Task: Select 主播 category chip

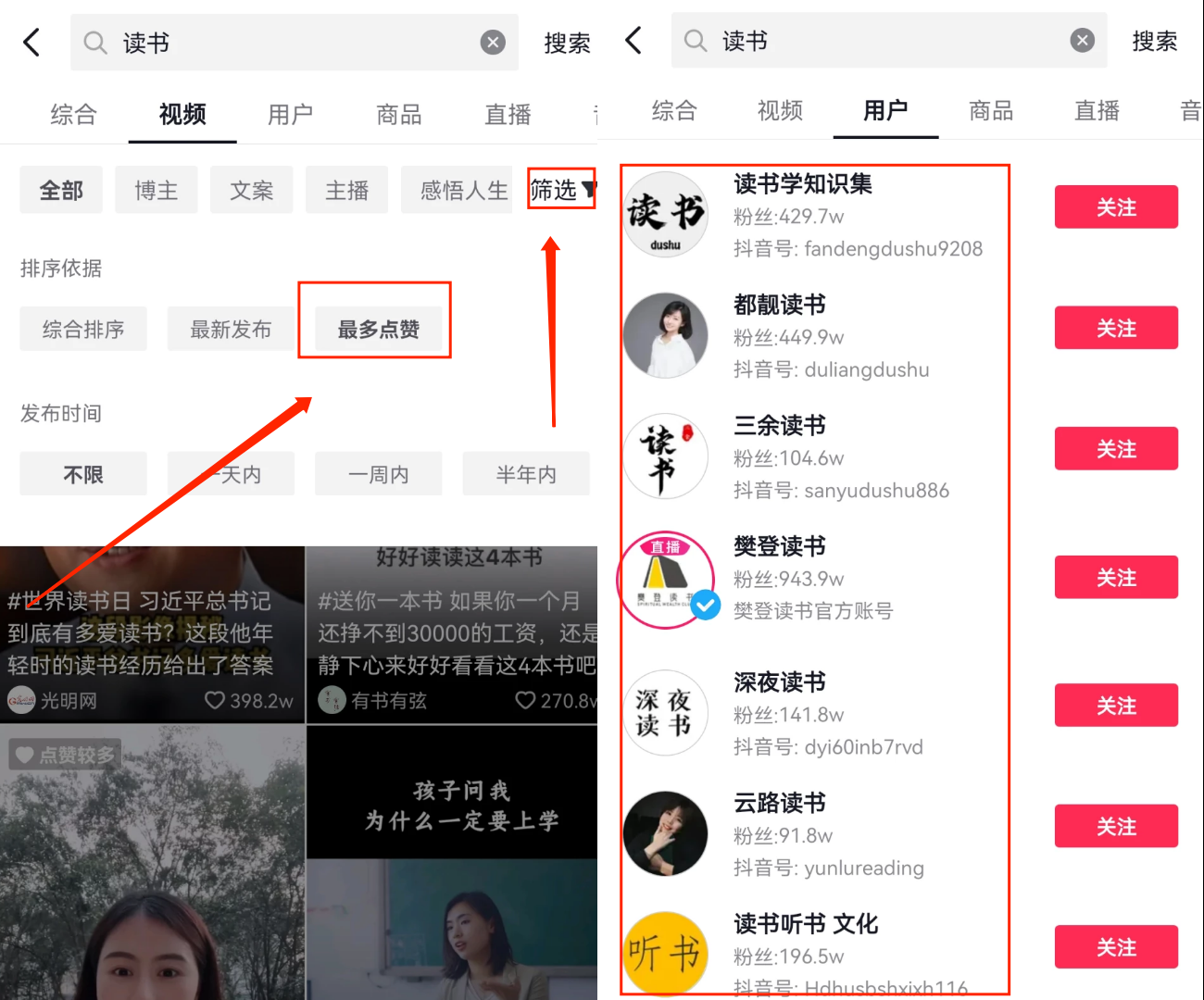Action: coord(347,190)
